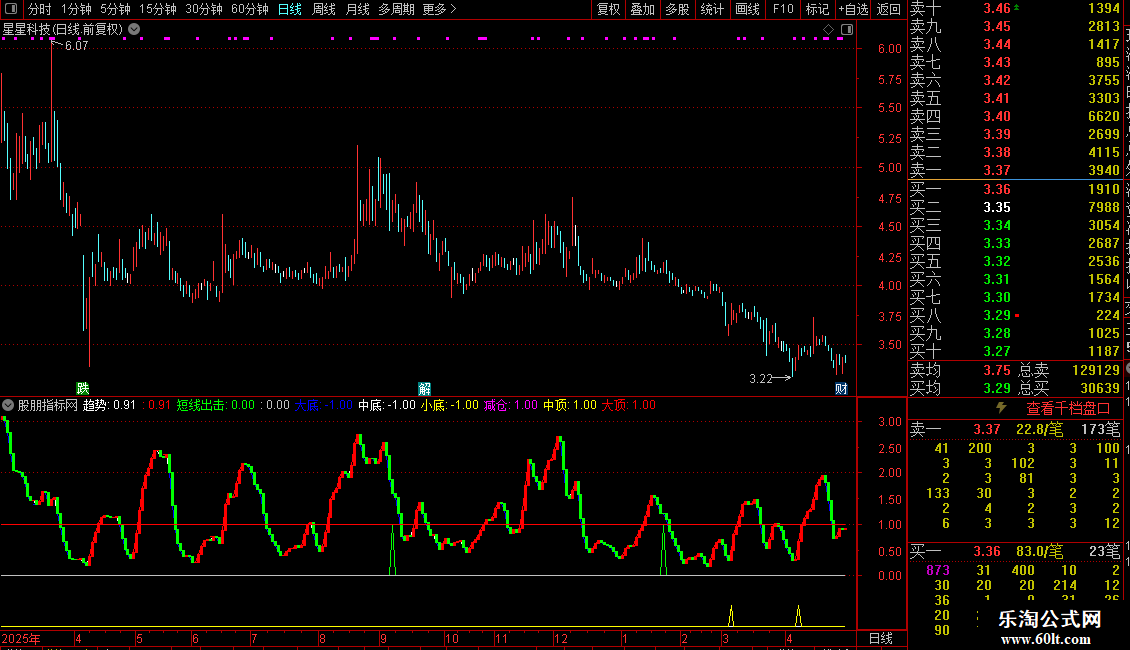
Task: Click the 日线 label at bottom right
Action: coord(881,638)
